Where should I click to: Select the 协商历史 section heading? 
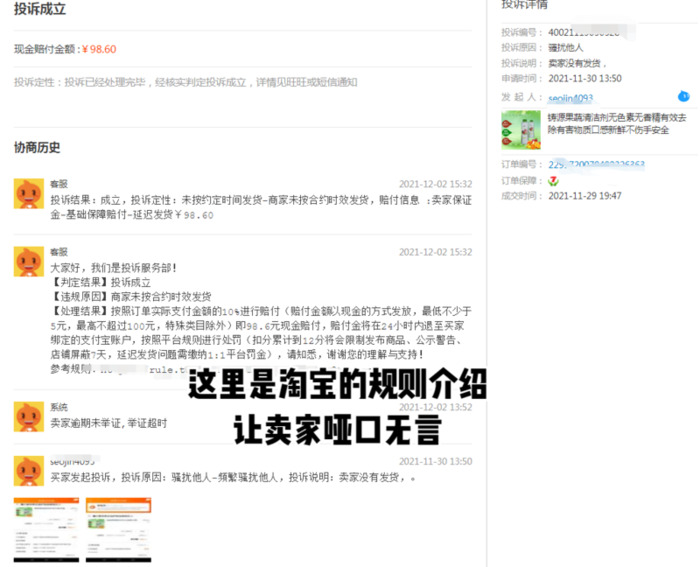coord(37,147)
